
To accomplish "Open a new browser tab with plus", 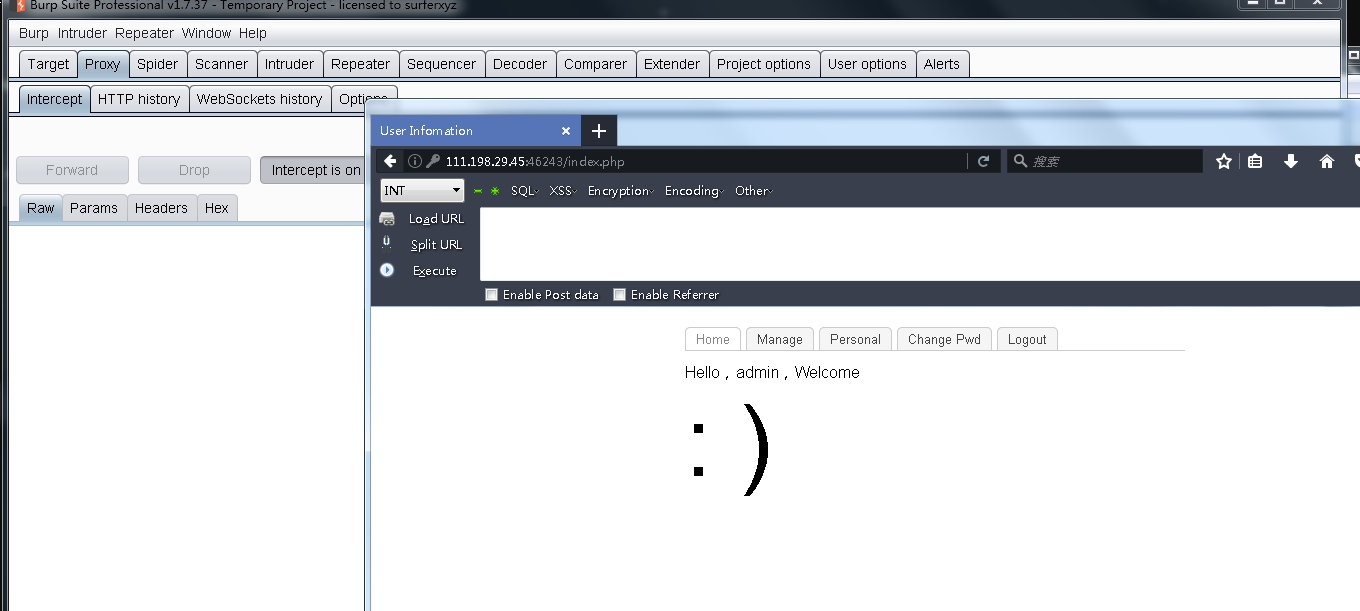I will click(x=599, y=131).
